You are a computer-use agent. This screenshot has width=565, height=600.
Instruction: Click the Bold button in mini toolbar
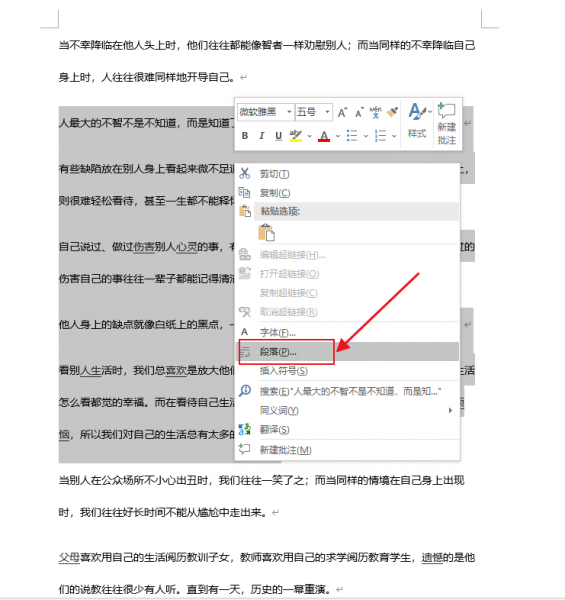point(245,136)
